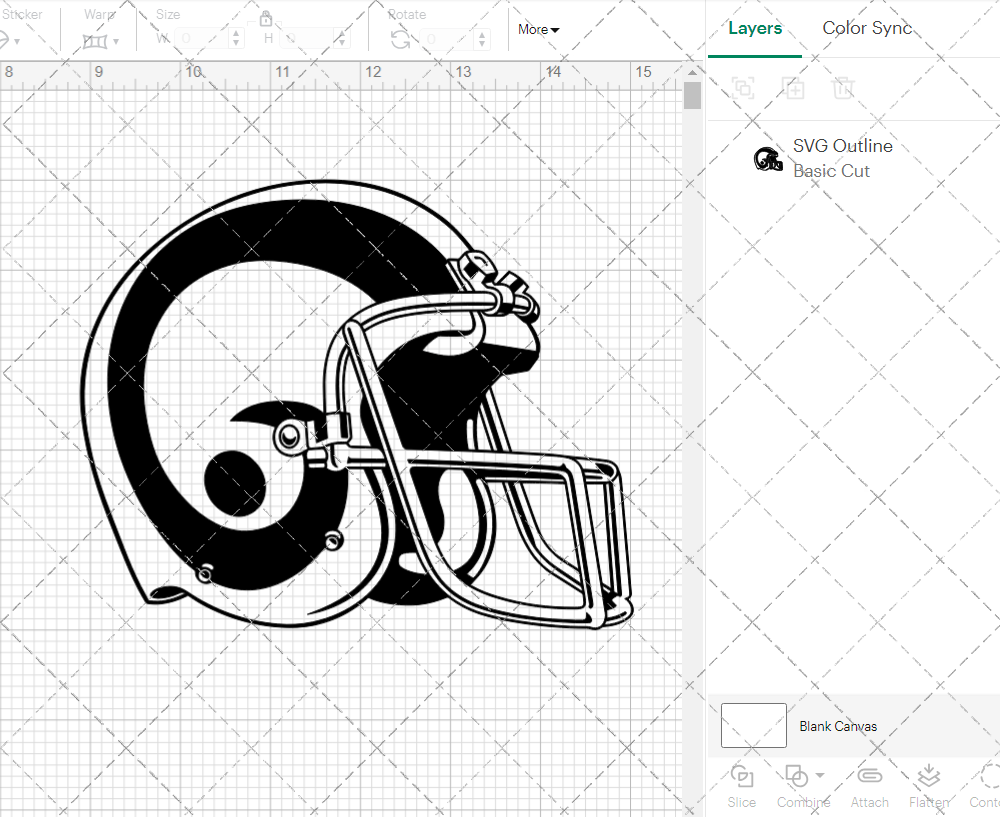The image size is (1000, 817).
Task: Click the height stepper arrows
Action: click(342, 39)
